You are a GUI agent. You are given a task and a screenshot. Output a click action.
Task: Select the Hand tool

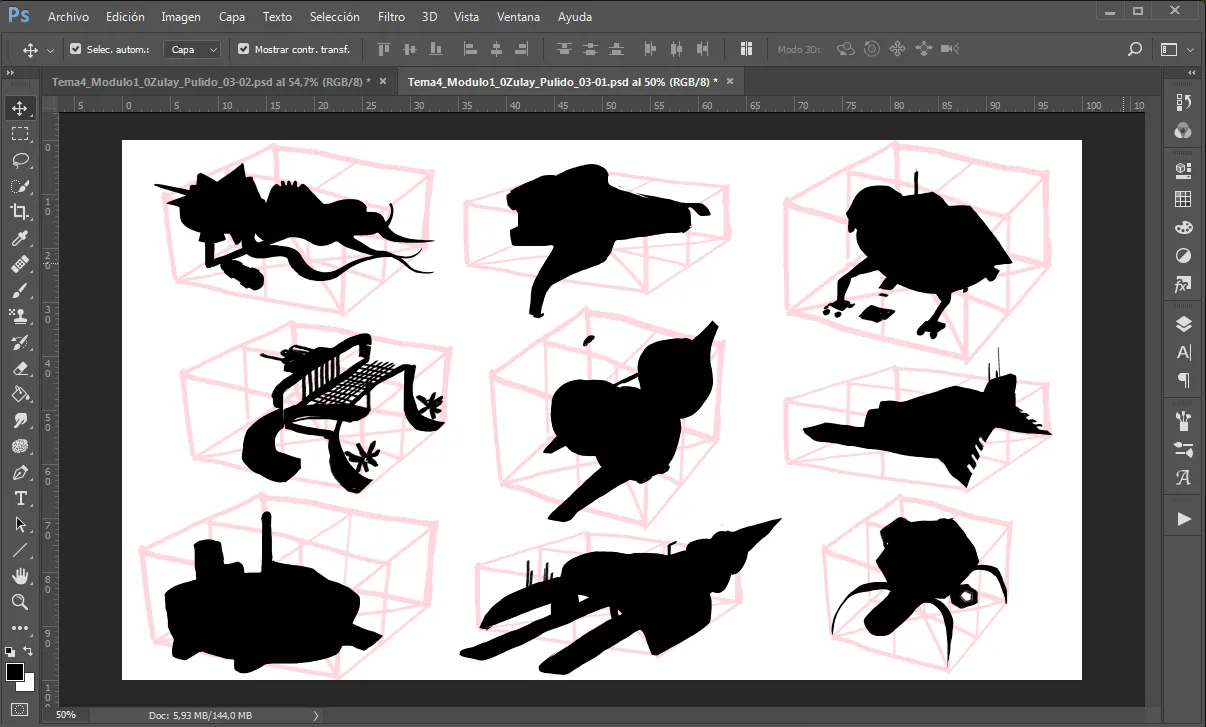pos(20,576)
